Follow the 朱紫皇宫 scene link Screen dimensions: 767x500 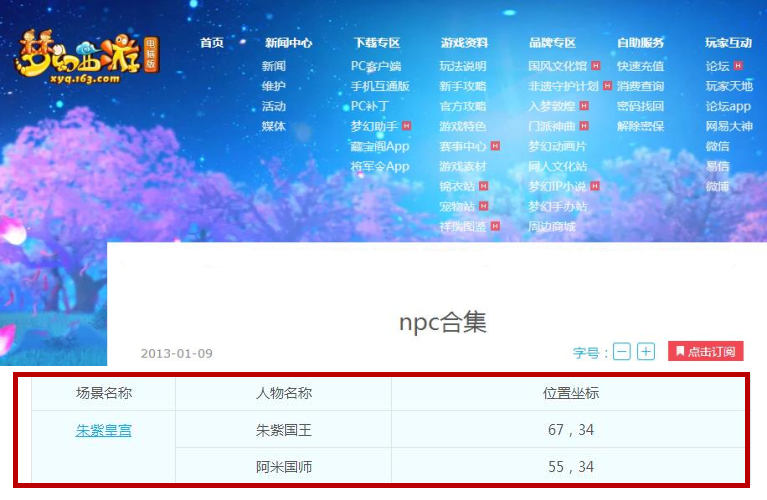104,431
